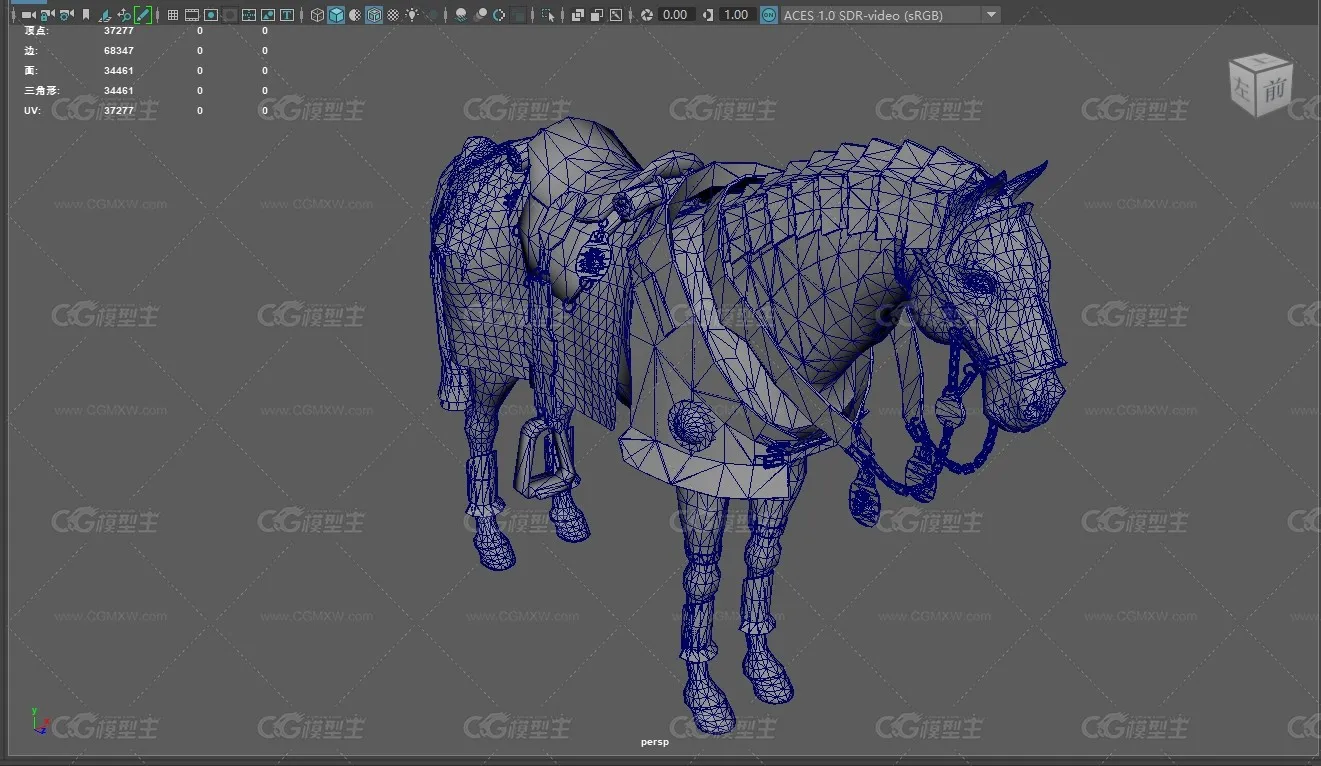Open Camera Attributes from the panel toolbar

click(x=66, y=15)
